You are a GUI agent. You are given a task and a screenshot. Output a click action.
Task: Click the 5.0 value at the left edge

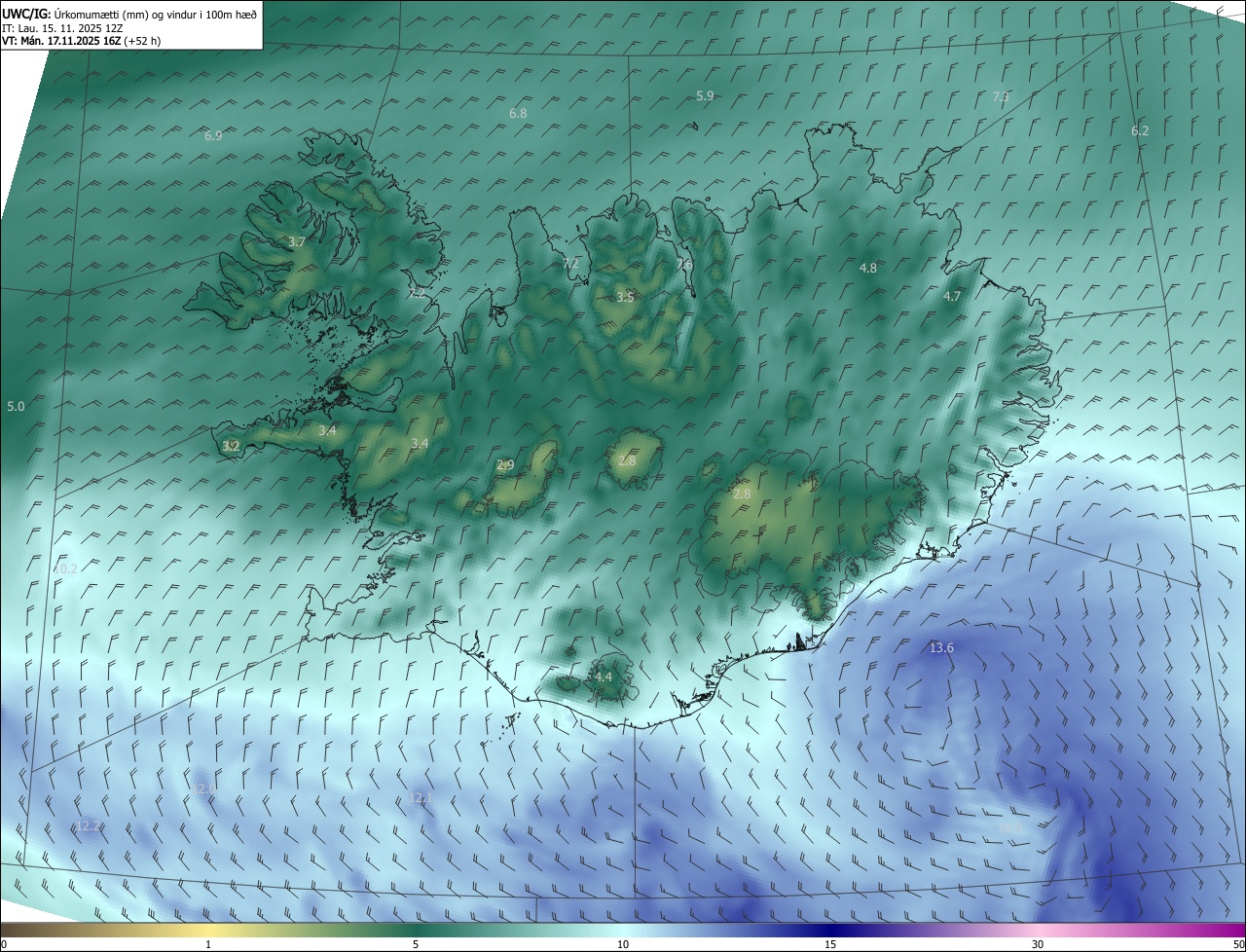[x=16, y=406]
